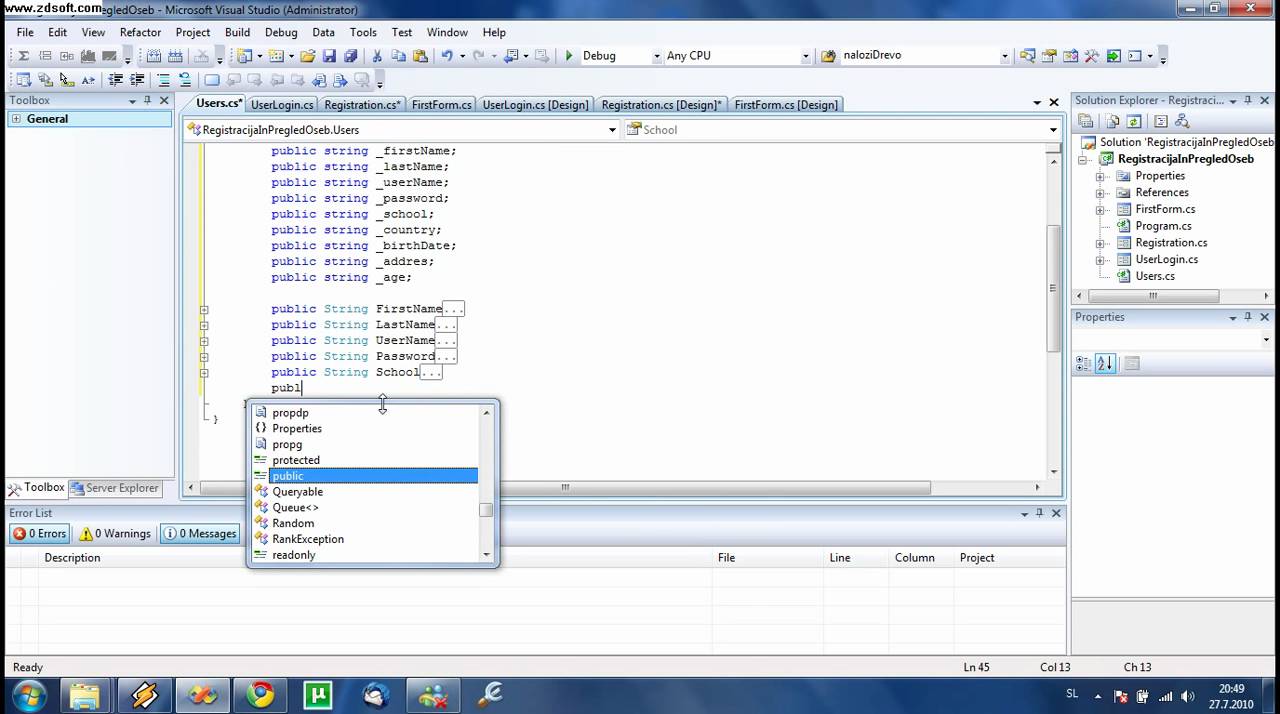This screenshot has width=1280, height=714.
Task: Click the Decrease Indent toolbar icon
Action: (x=116, y=80)
